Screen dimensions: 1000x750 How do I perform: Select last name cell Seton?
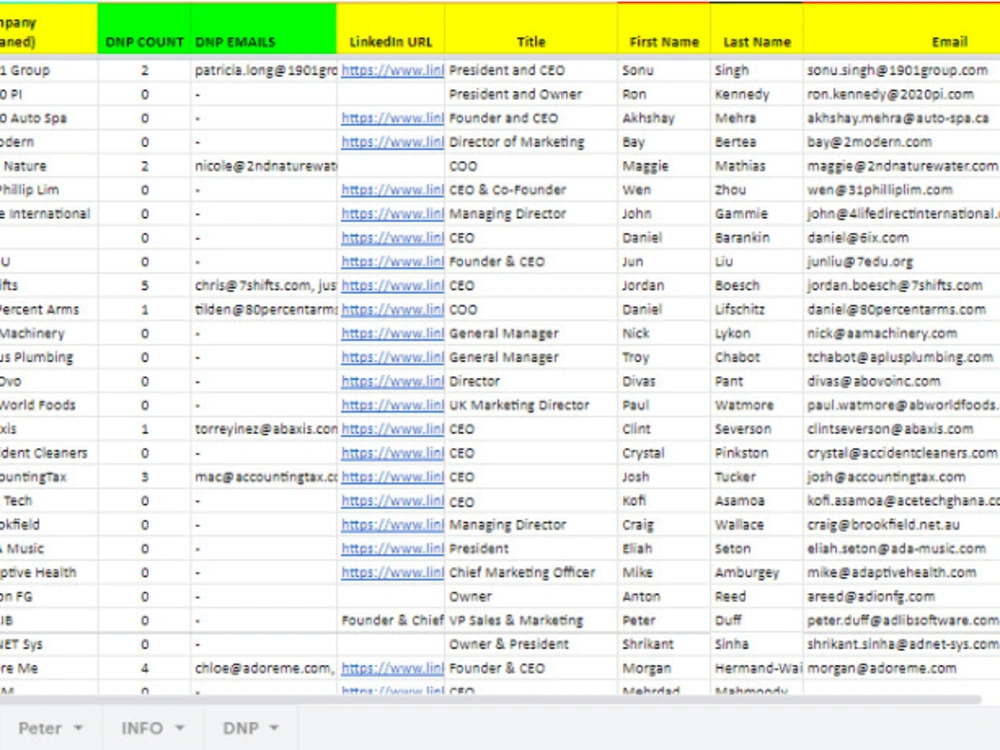tap(756, 548)
